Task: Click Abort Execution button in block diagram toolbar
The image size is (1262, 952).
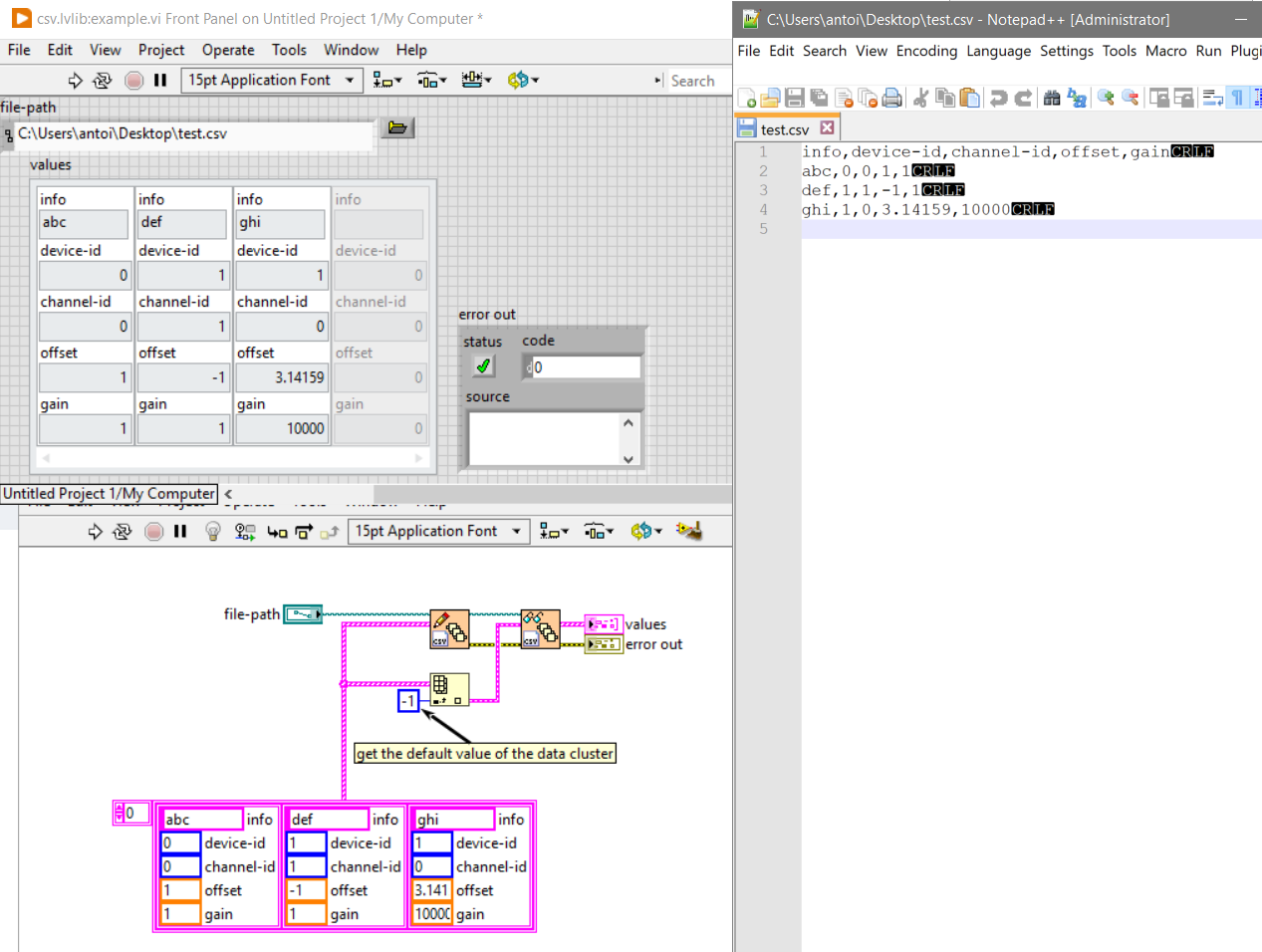Action: [153, 532]
